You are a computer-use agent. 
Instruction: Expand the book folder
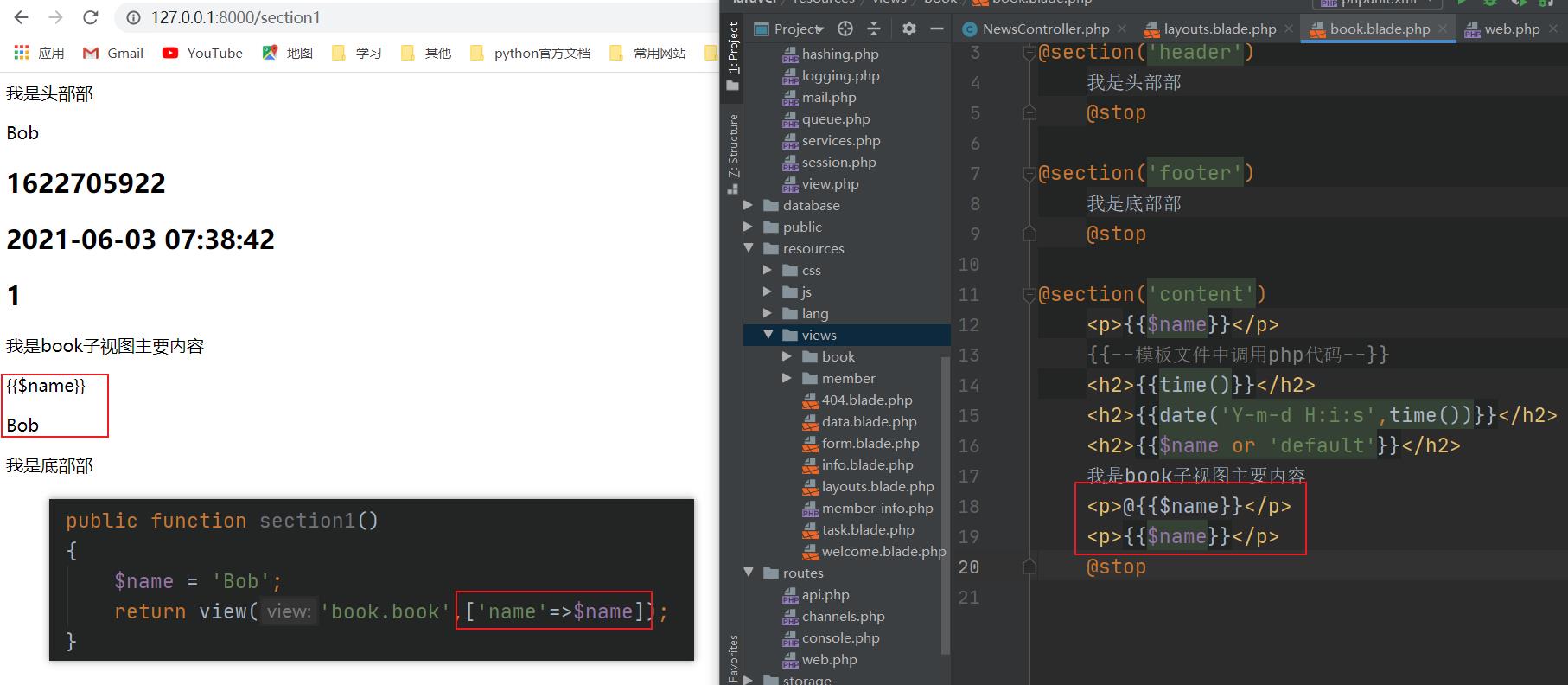(787, 356)
